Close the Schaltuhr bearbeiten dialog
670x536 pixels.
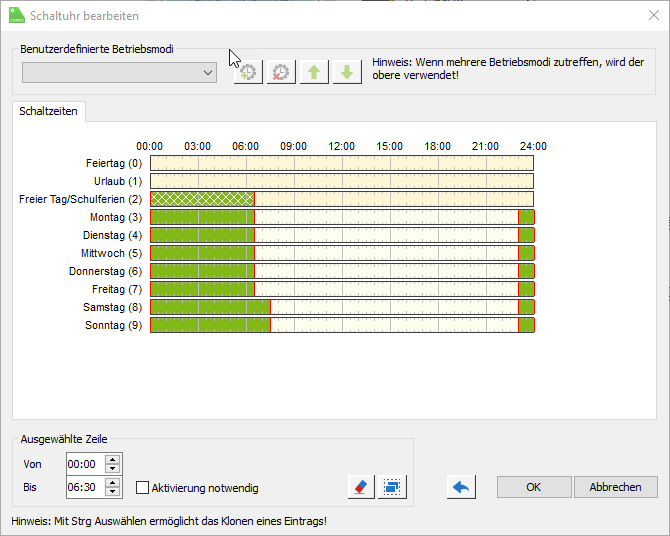click(x=654, y=15)
